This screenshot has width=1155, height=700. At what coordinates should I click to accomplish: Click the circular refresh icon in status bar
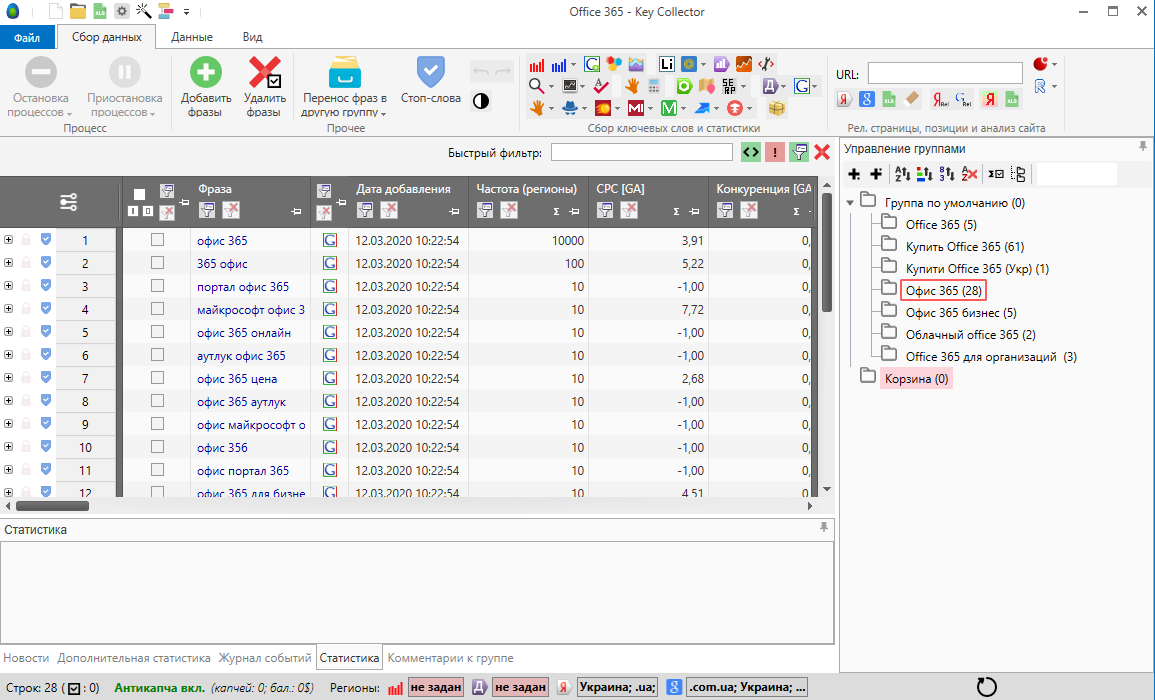[986, 687]
